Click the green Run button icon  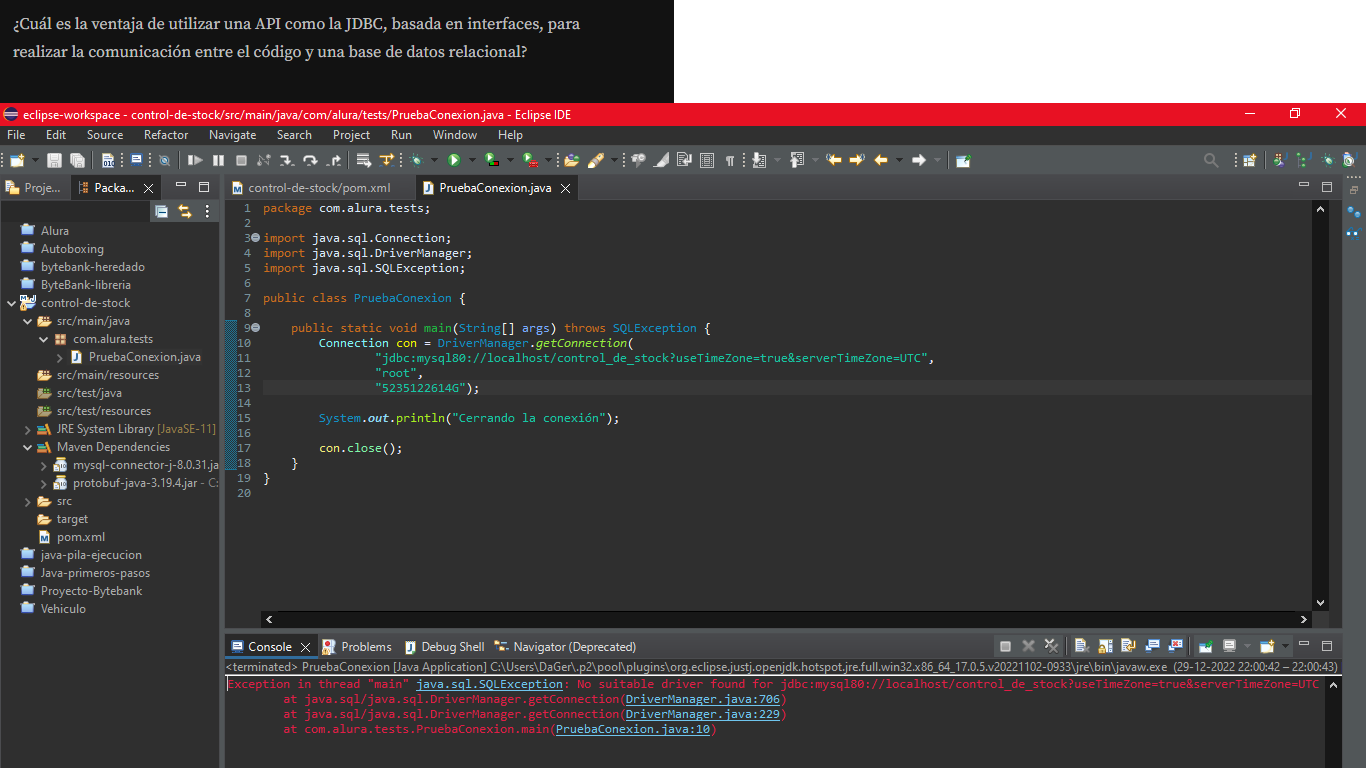point(454,160)
